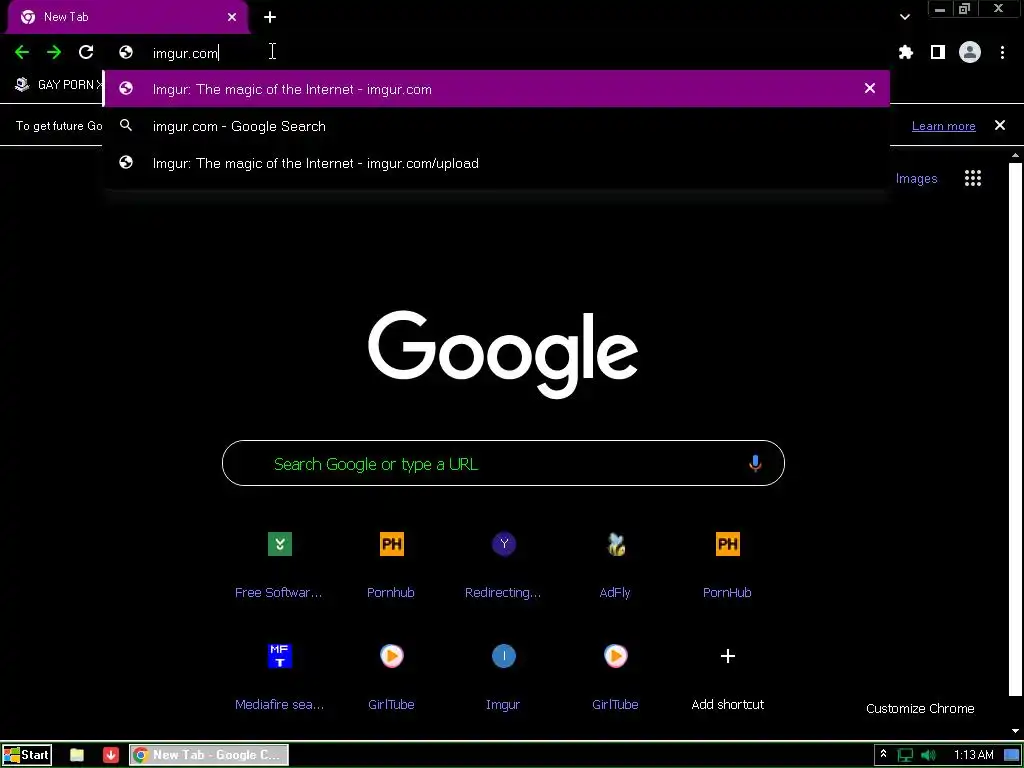Open a new tab with plus button
Image resolution: width=1024 pixels, height=768 pixels.
pyautogui.click(x=270, y=17)
